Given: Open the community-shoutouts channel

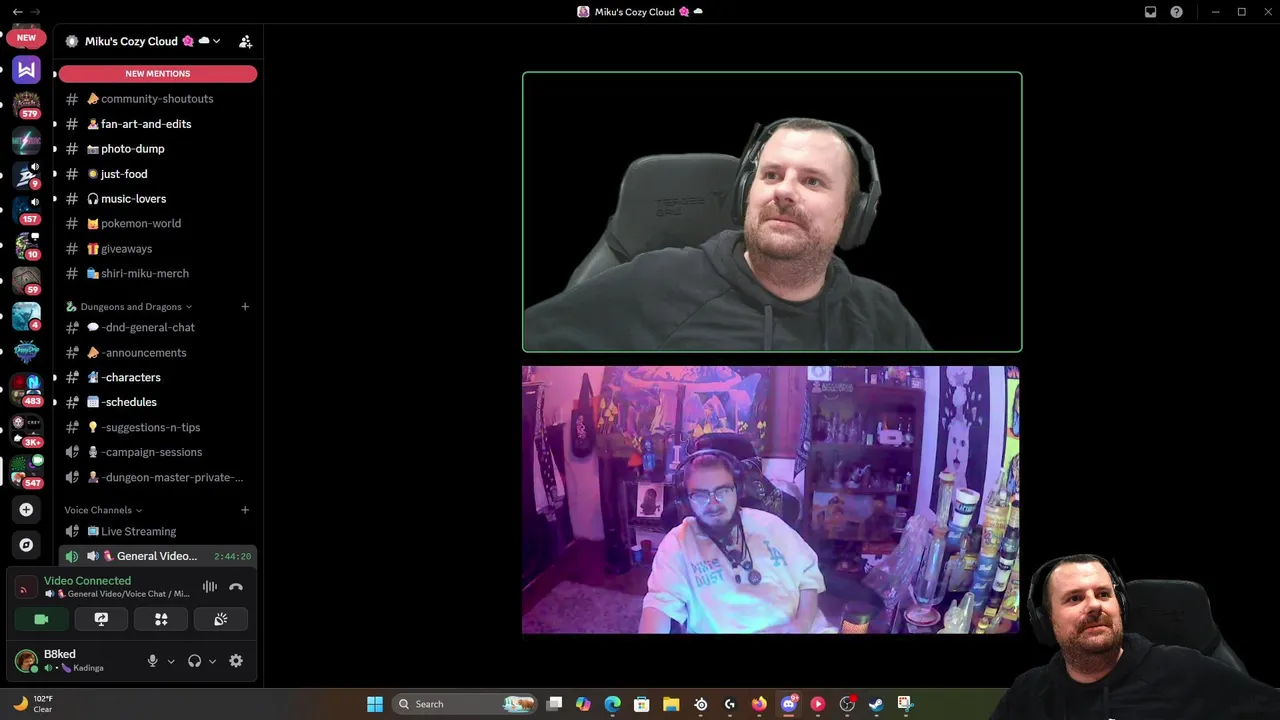Looking at the screenshot, I should [158, 99].
